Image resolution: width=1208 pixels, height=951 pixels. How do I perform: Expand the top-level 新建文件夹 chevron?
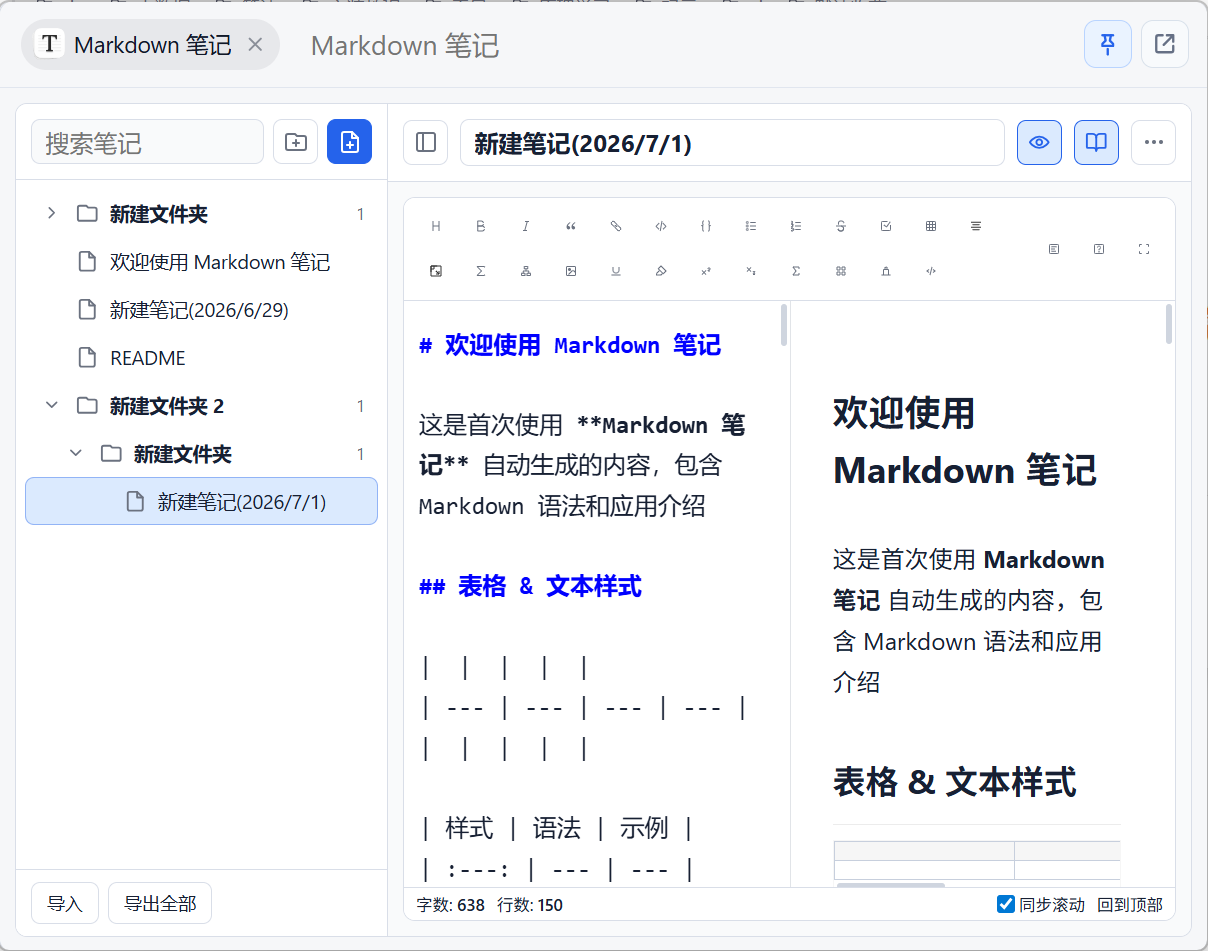pos(52,213)
